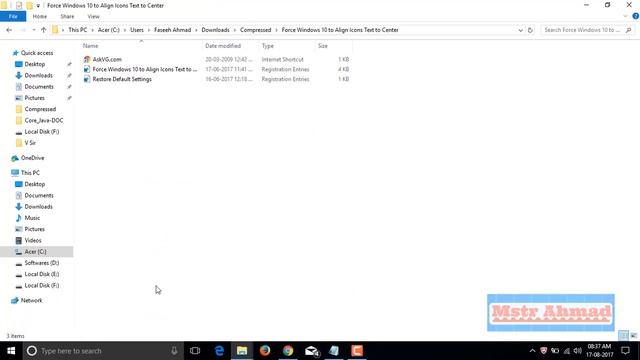Click the Properties quick access toolbar icon
The width and height of the screenshot is (640, 360).
pyautogui.click(x=19, y=6)
